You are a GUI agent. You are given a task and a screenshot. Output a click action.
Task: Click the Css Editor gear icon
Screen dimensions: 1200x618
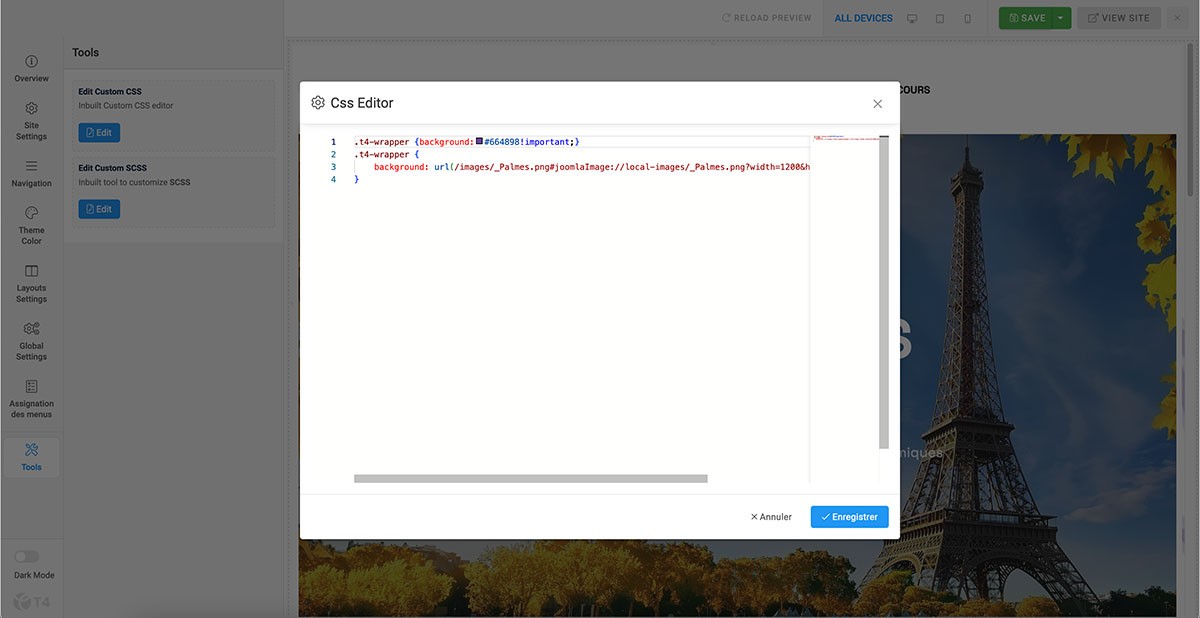pyautogui.click(x=318, y=103)
